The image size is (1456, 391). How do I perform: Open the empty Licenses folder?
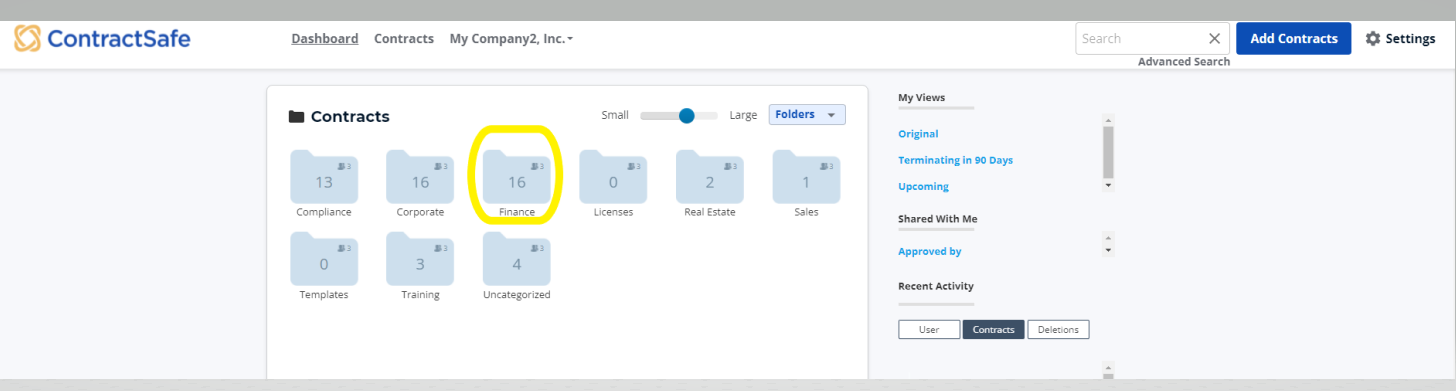click(x=613, y=177)
